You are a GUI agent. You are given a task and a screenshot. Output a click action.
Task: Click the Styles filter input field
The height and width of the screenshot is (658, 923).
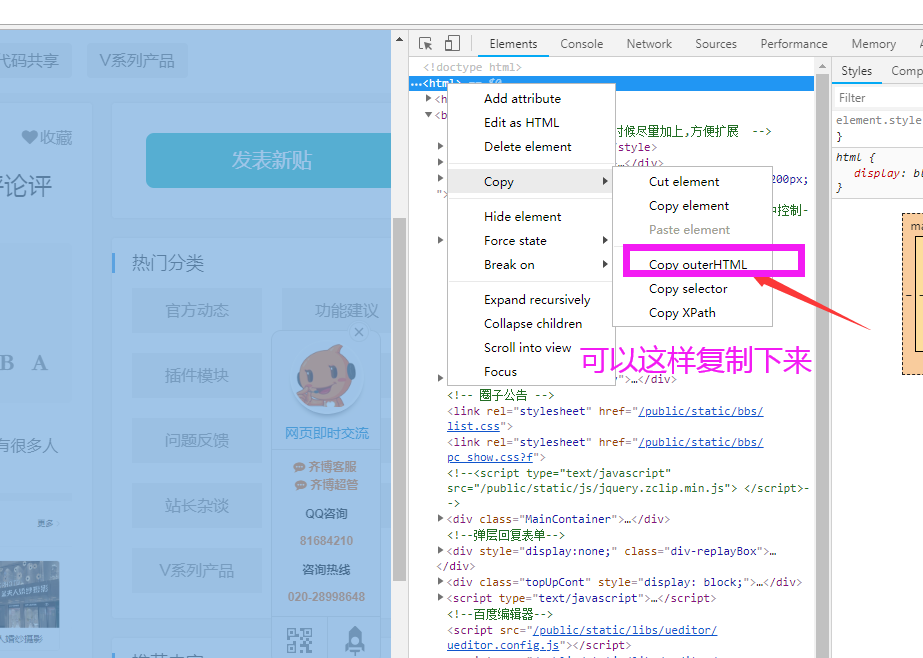tap(877, 98)
